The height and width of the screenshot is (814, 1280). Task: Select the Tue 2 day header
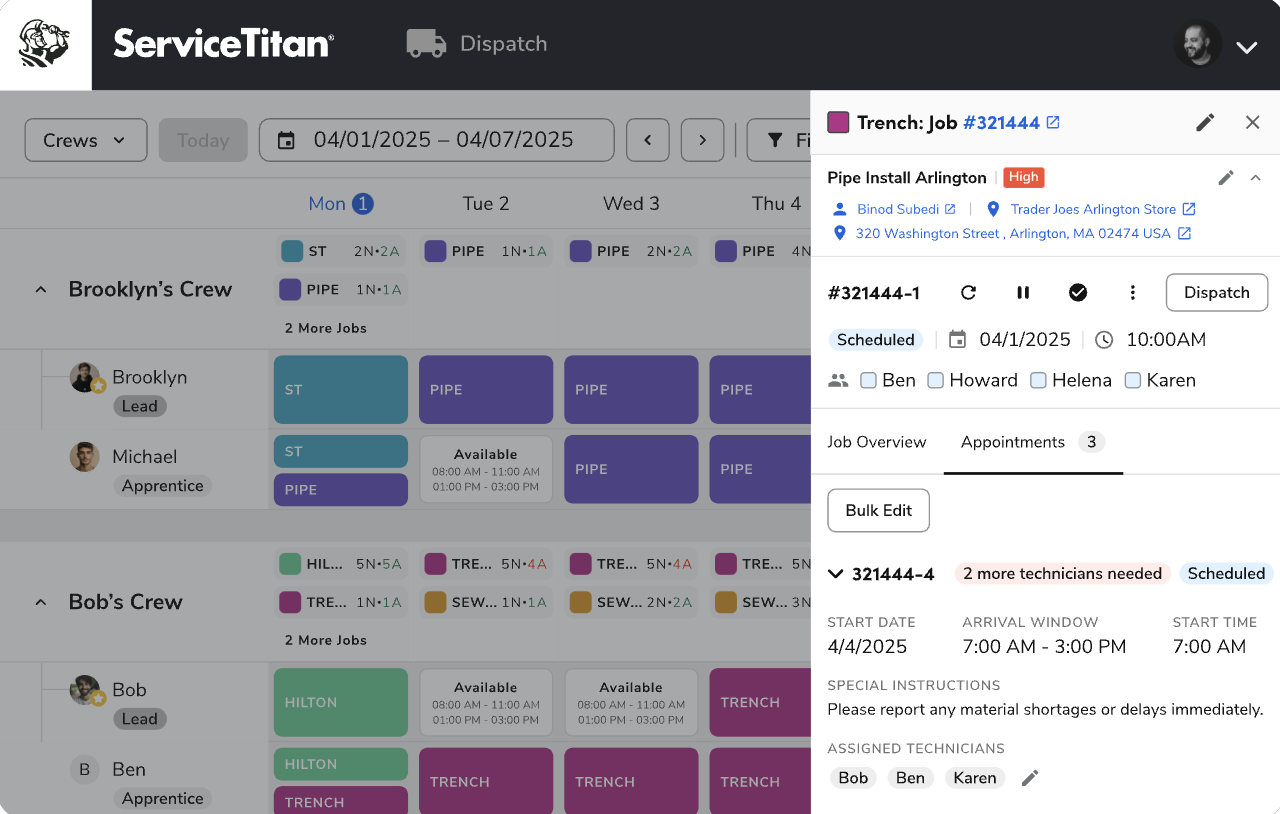point(486,204)
